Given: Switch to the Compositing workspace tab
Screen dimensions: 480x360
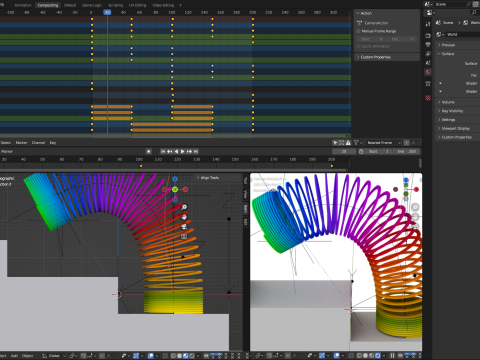Looking at the screenshot, I should pos(47,5).
